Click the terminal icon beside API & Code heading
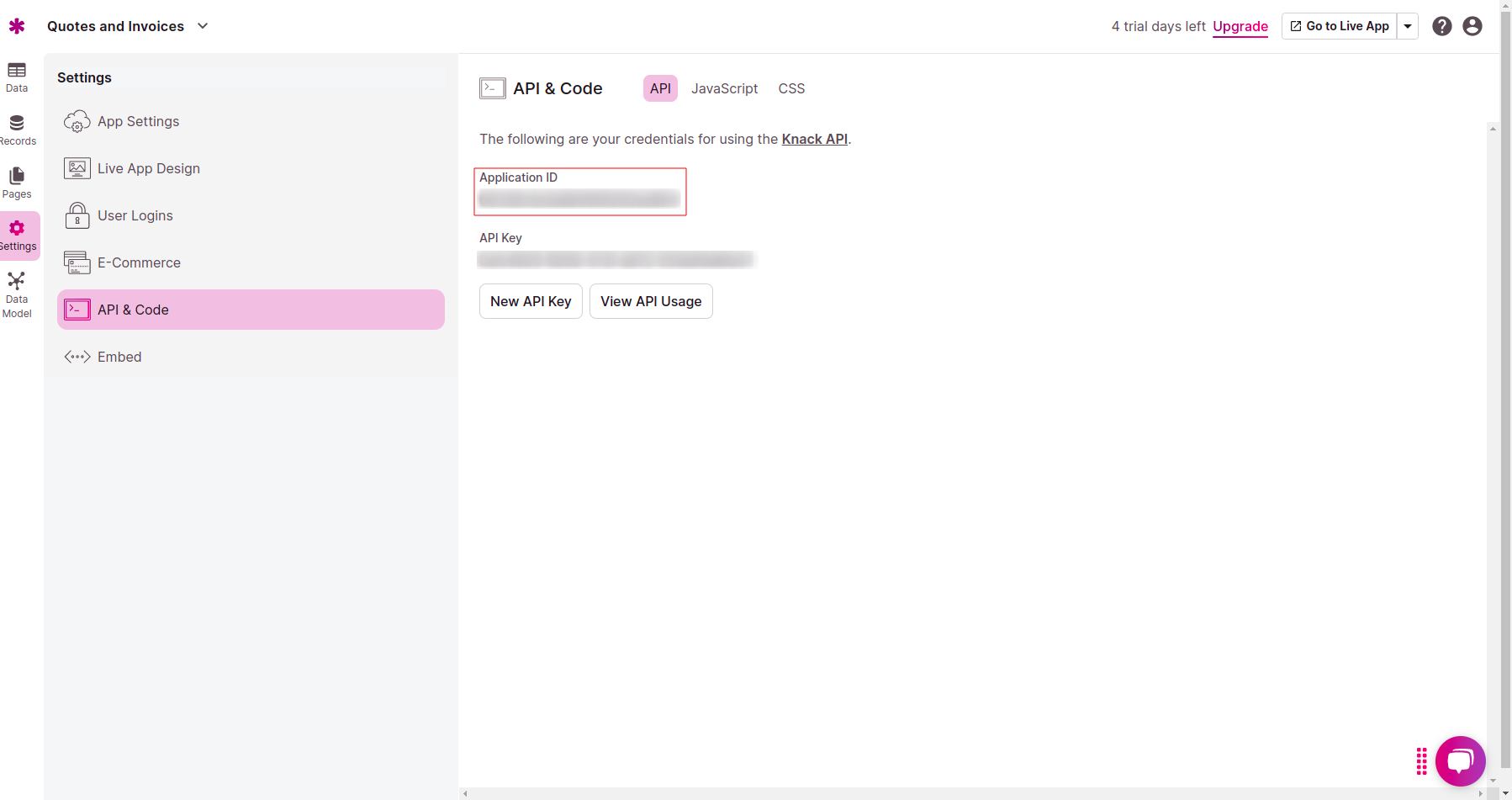Image resolution: width=1512 pixels, height=800 pixels. [493, 88]
